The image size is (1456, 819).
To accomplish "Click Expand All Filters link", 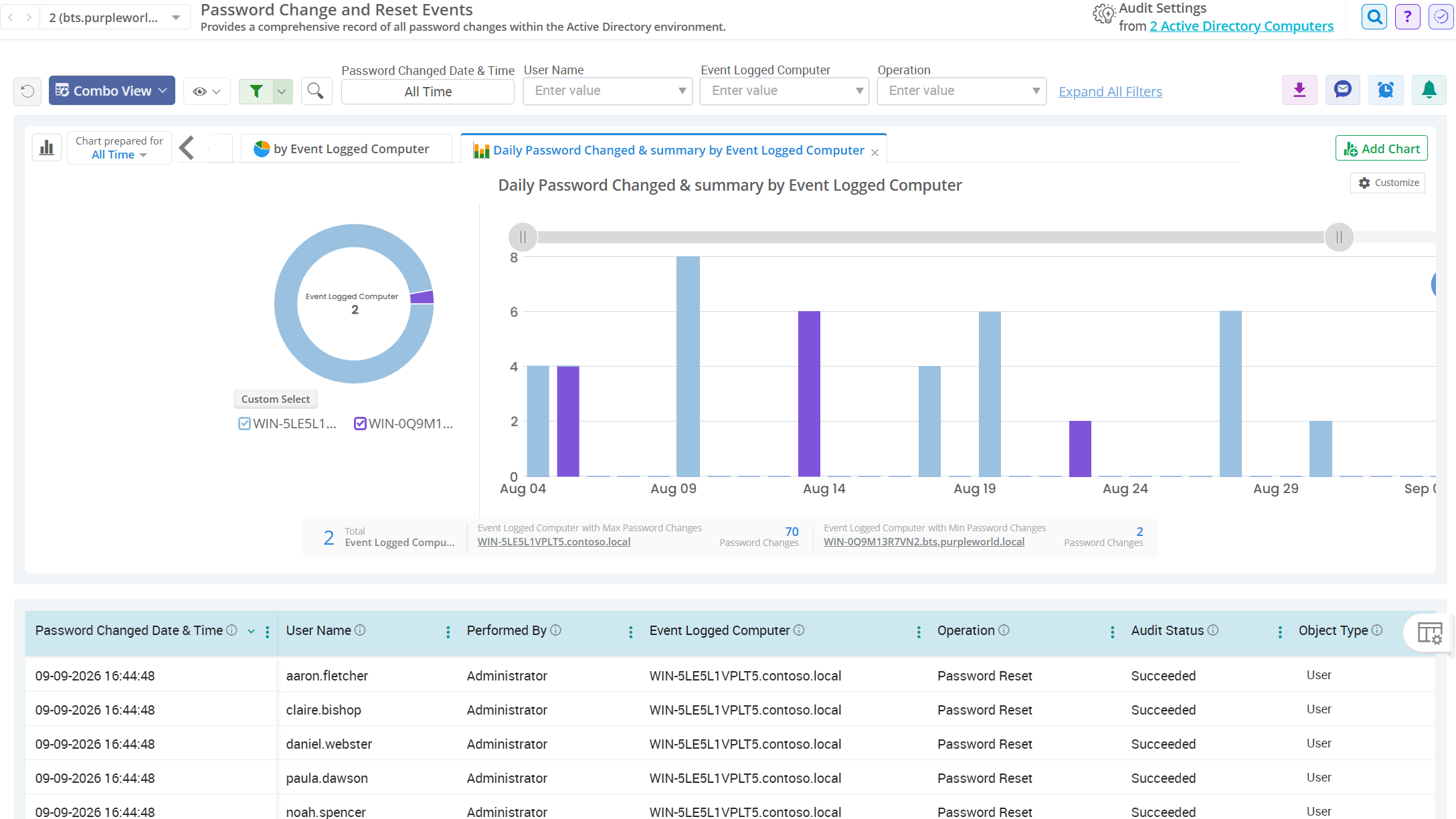I will click(x=1110, y=92).
